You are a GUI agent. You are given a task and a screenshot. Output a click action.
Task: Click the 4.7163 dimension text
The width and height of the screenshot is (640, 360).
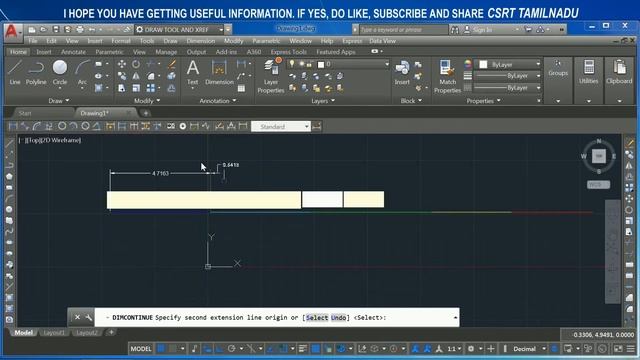(x=160, y=173)
